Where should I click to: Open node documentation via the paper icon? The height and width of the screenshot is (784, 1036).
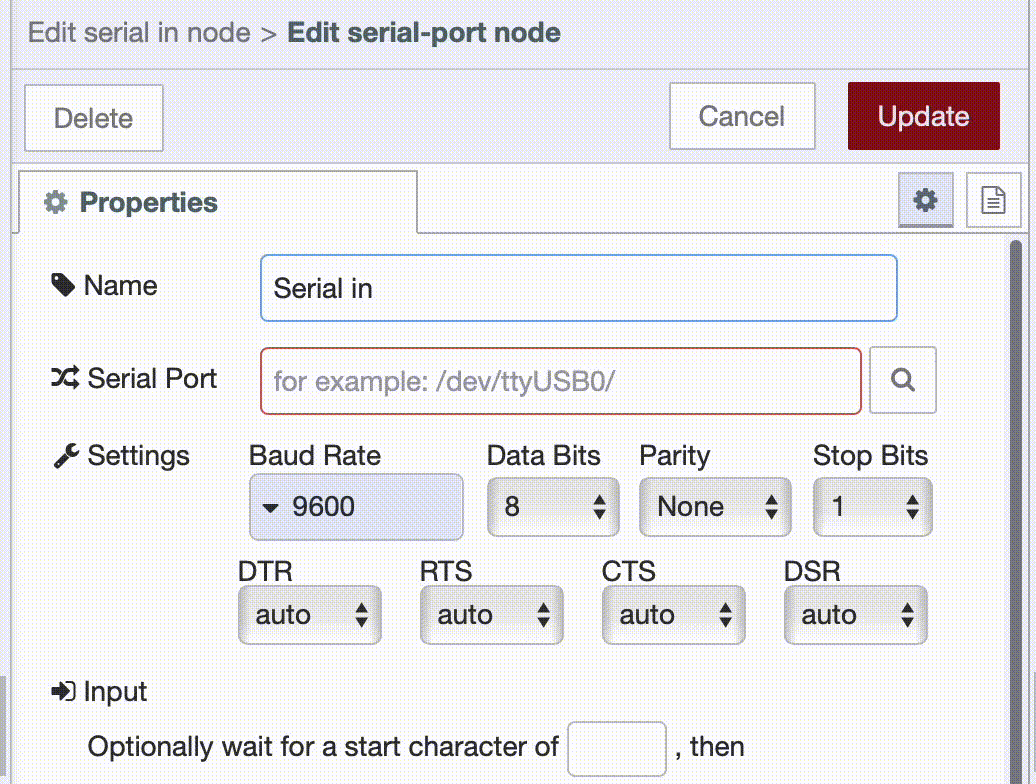pos(993,200)
